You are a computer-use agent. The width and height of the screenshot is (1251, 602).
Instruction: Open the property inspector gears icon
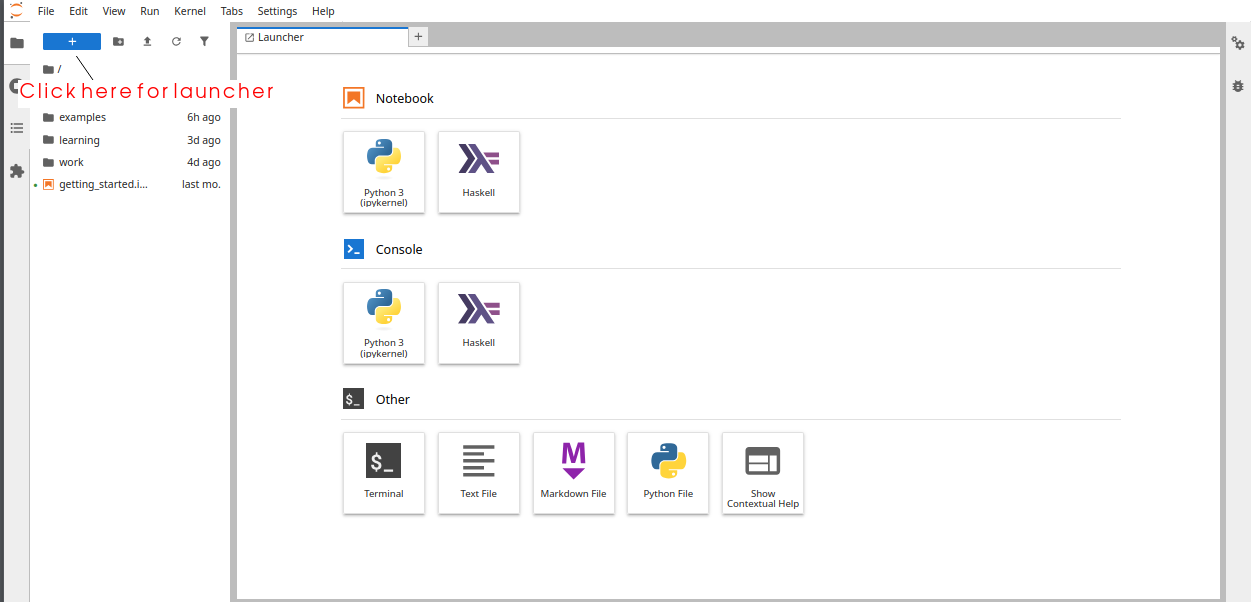[1238, 43]
